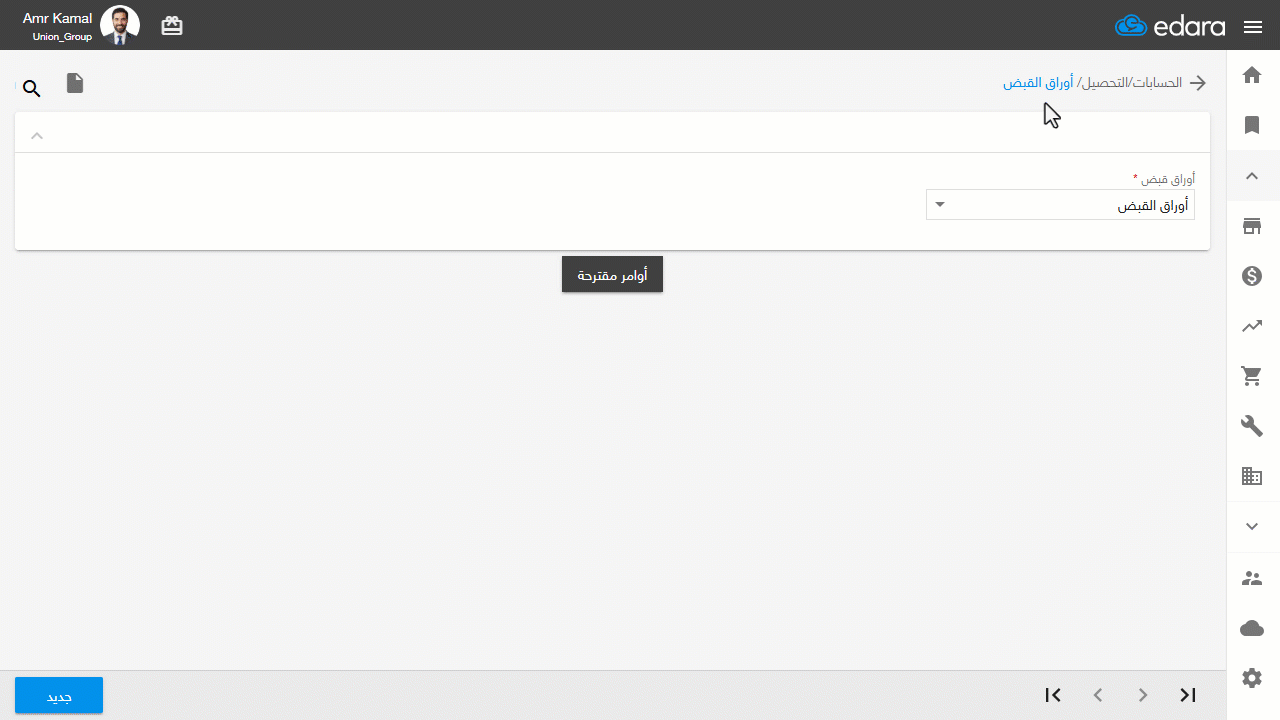Viewport: 1280px width, 720px height.
Task: Open the store sidebar icon
Action: coord(1252,226)
